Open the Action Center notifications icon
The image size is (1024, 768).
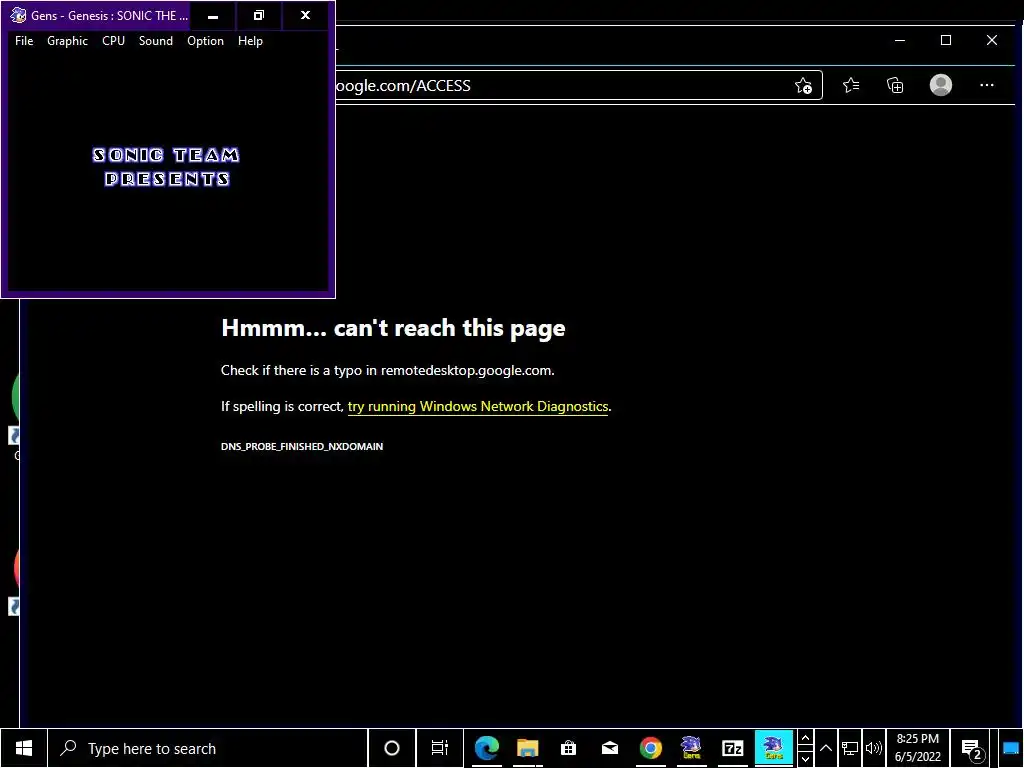coord(972,750)
